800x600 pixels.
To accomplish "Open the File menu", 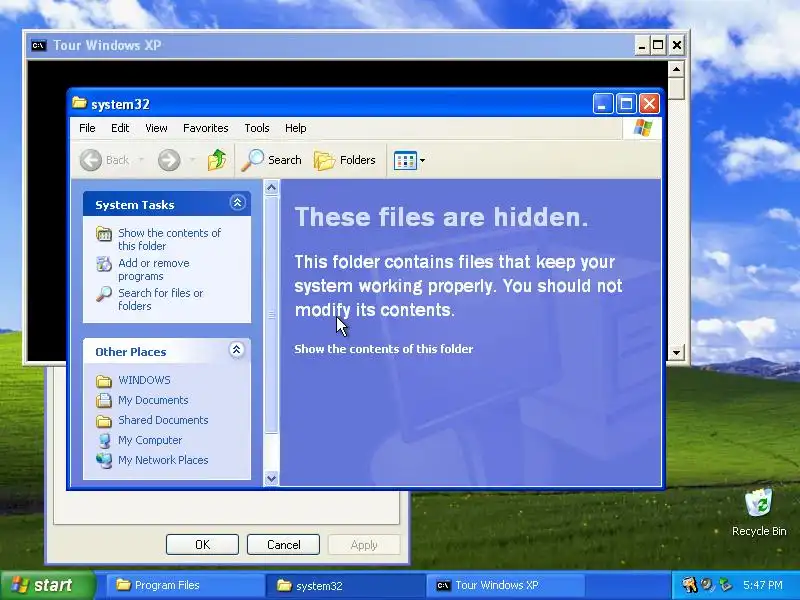I will [x=87, y=128].
